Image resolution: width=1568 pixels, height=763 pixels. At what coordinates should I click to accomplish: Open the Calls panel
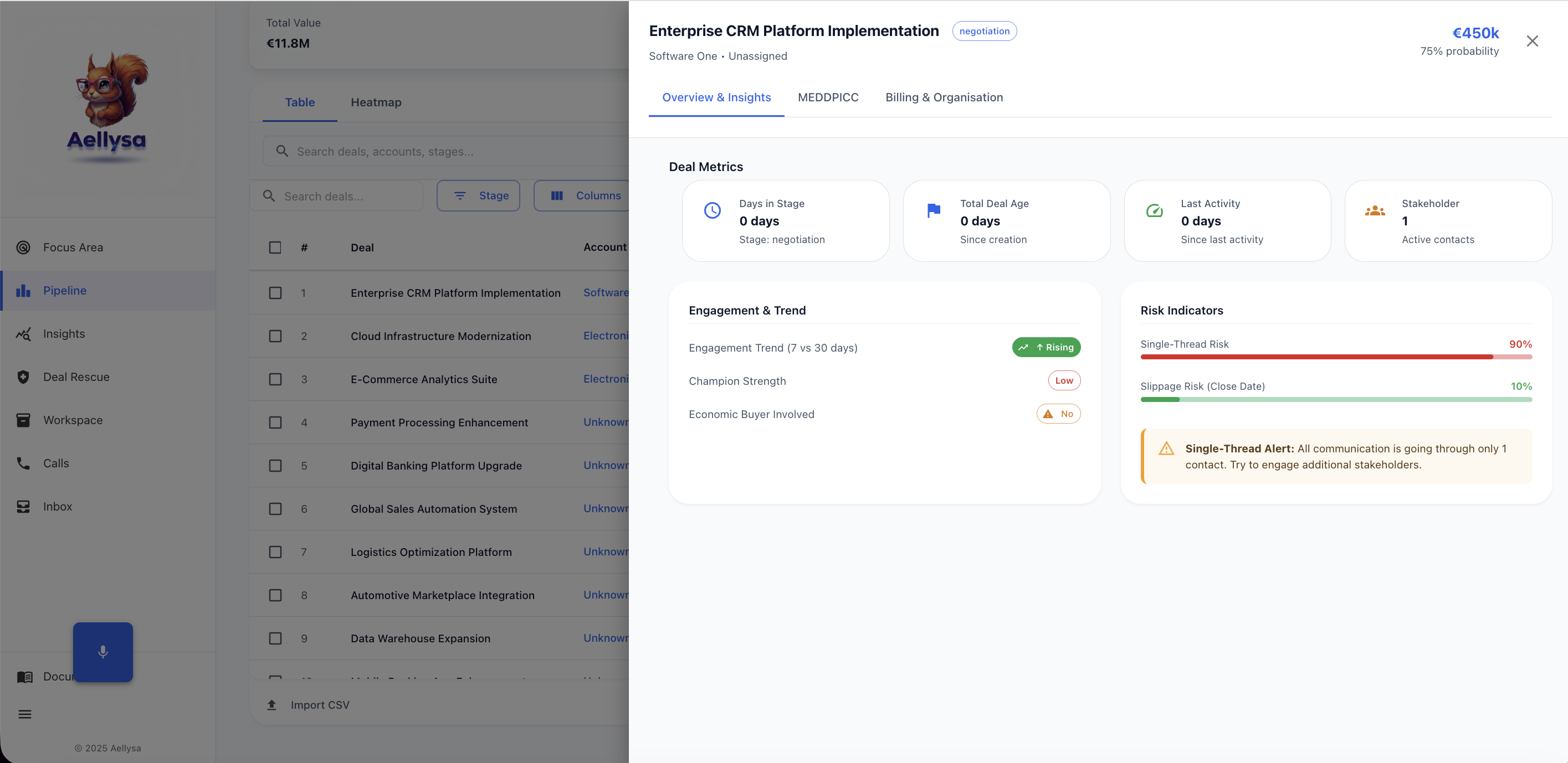click(56, 463)
